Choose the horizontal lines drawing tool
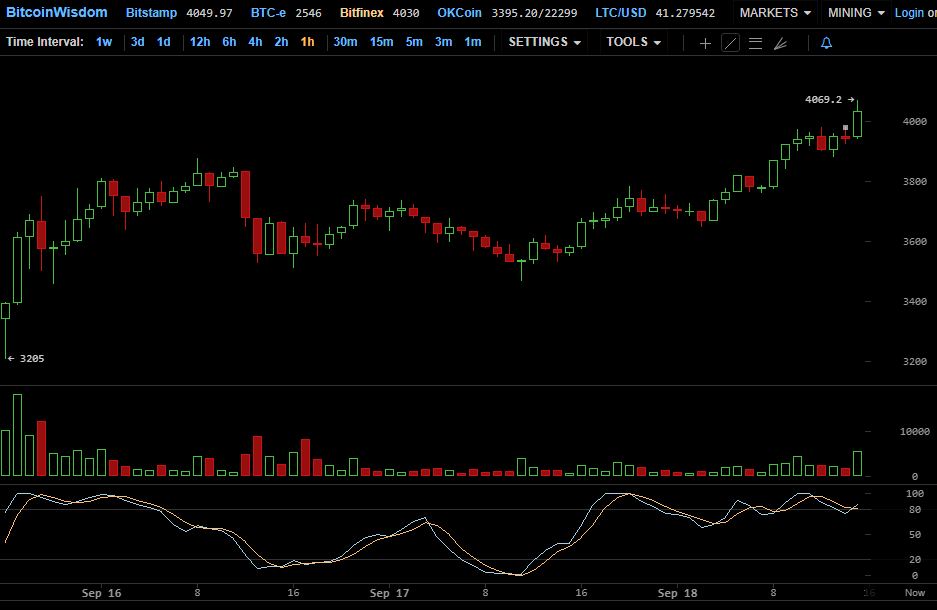 (x=755, y=43)
